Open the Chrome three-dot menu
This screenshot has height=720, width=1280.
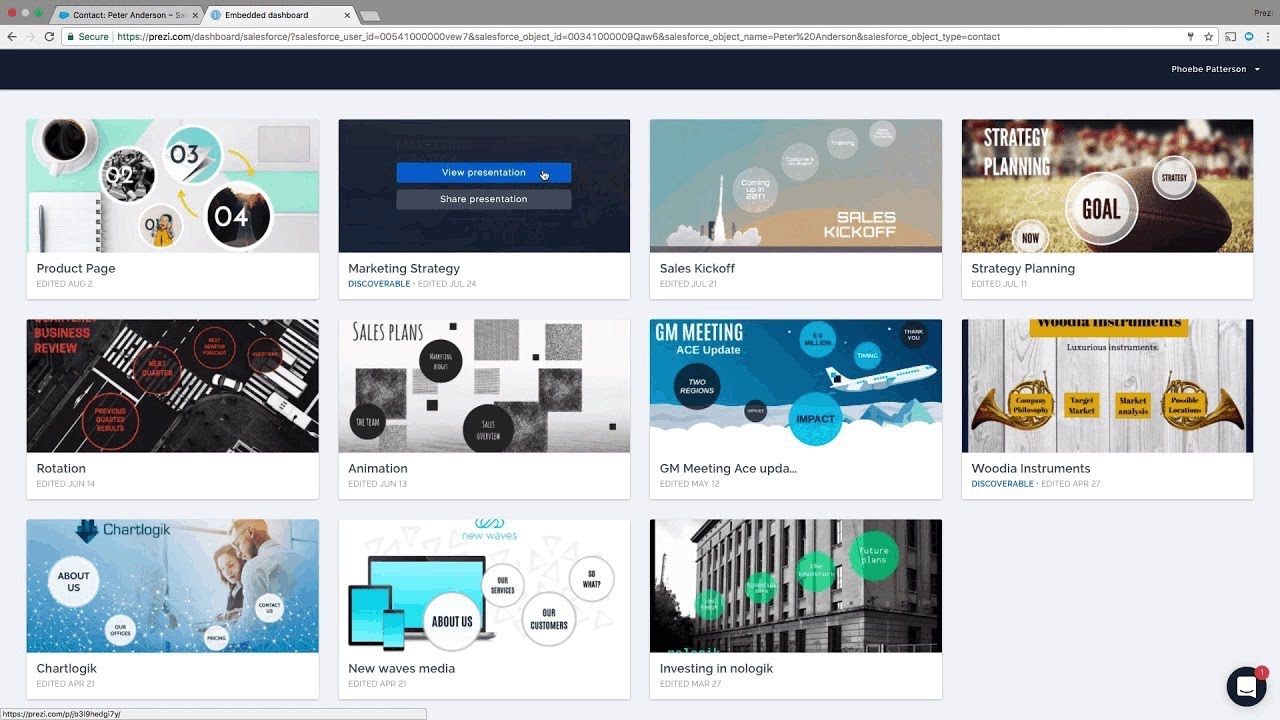(1267, 37)
